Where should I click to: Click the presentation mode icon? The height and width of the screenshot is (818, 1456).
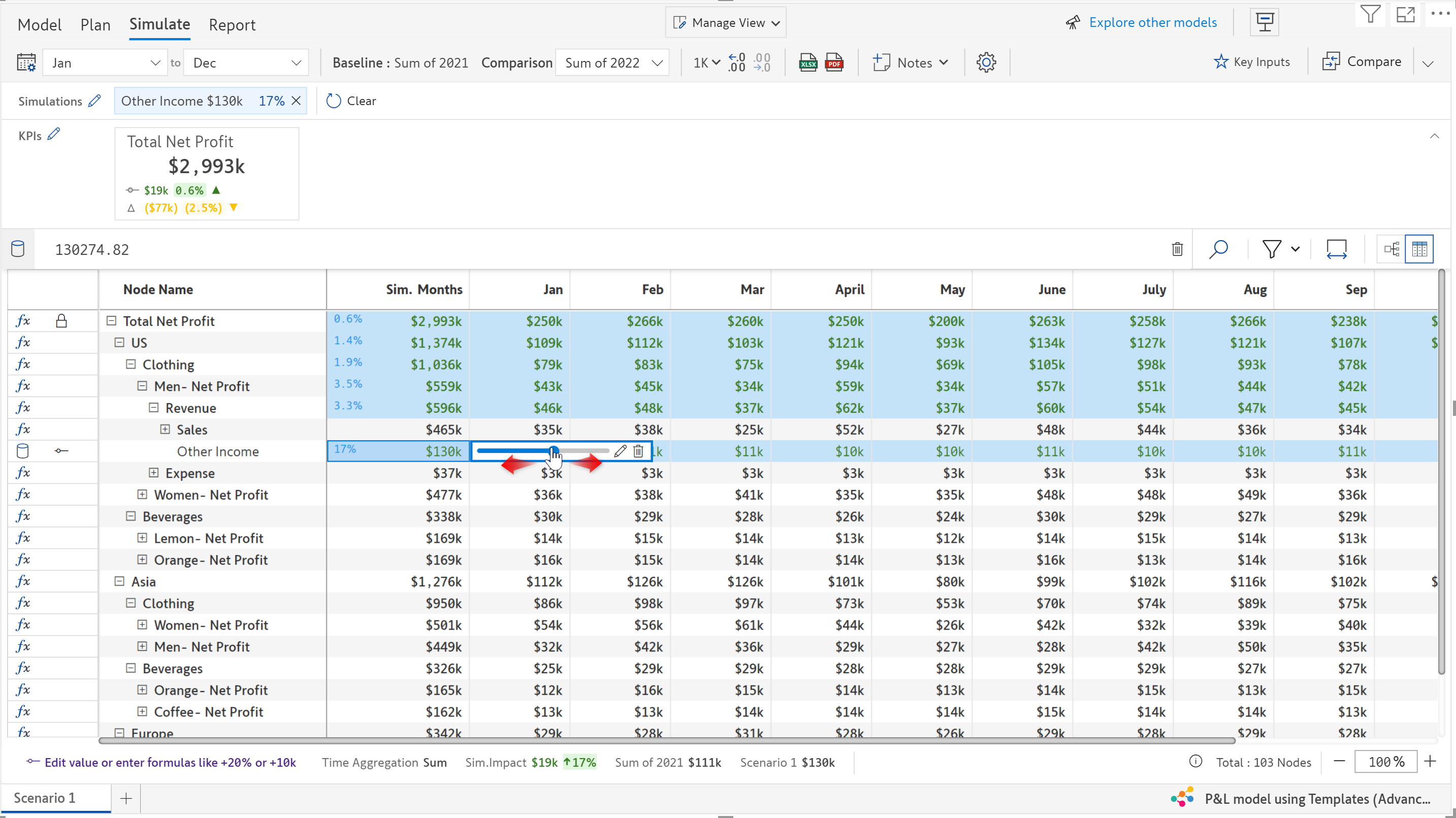point(1264,23)
